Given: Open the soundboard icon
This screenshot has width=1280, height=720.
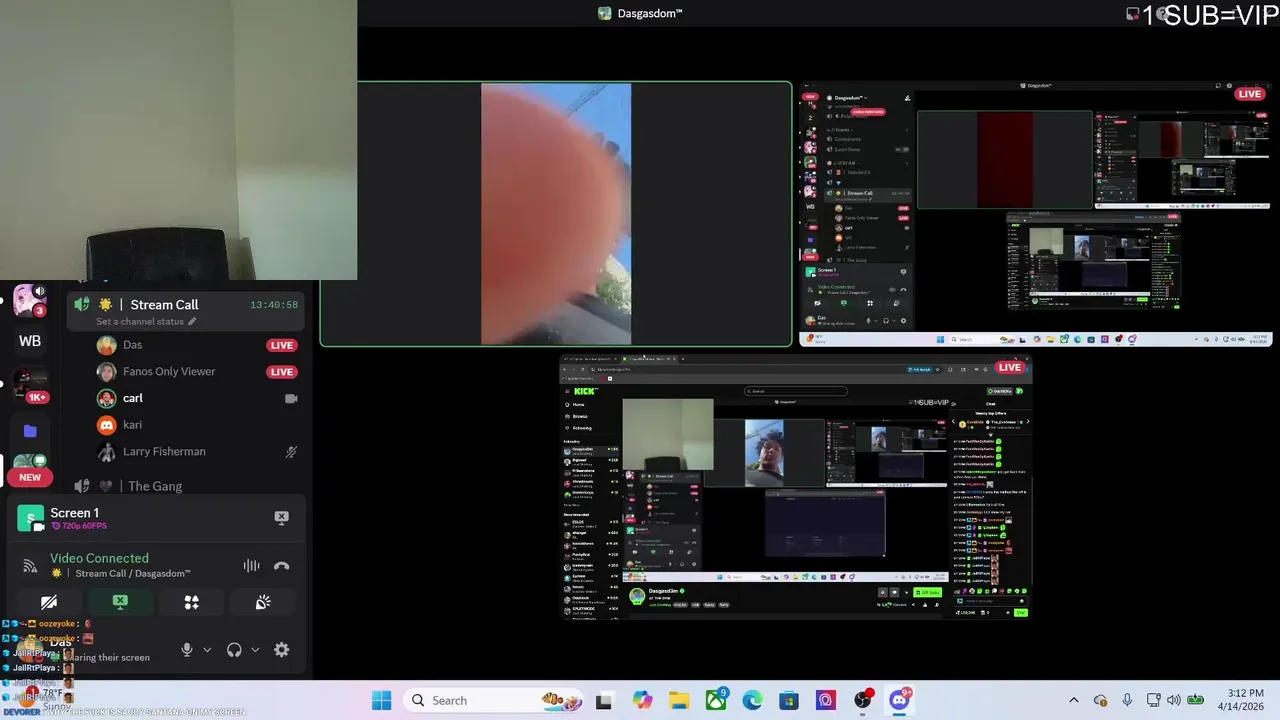Looking at the screenshot, I should tap(263, 602).
